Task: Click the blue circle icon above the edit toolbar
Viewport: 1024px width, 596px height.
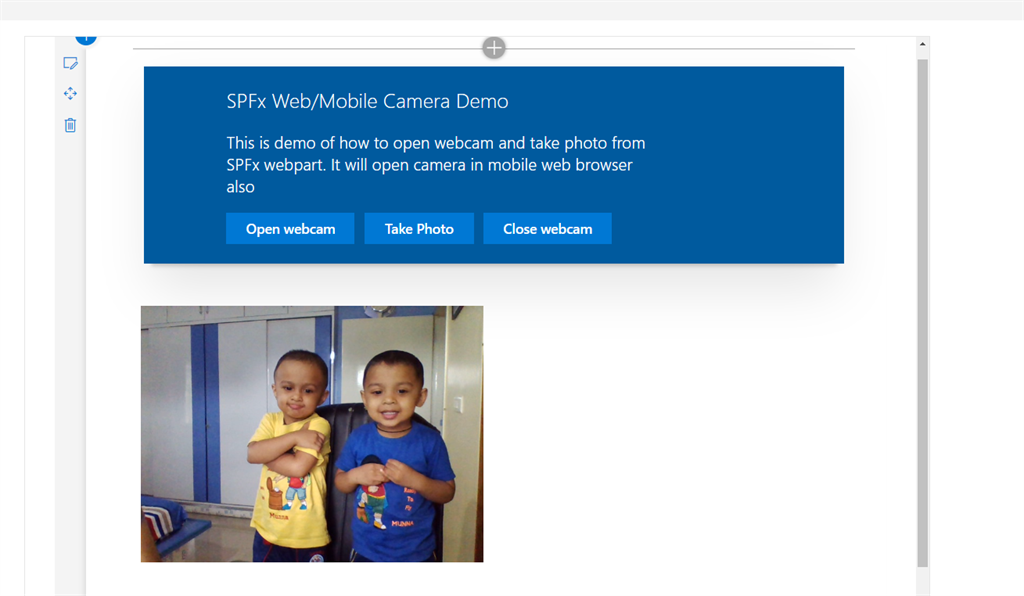Action: [x=86, y=39]
